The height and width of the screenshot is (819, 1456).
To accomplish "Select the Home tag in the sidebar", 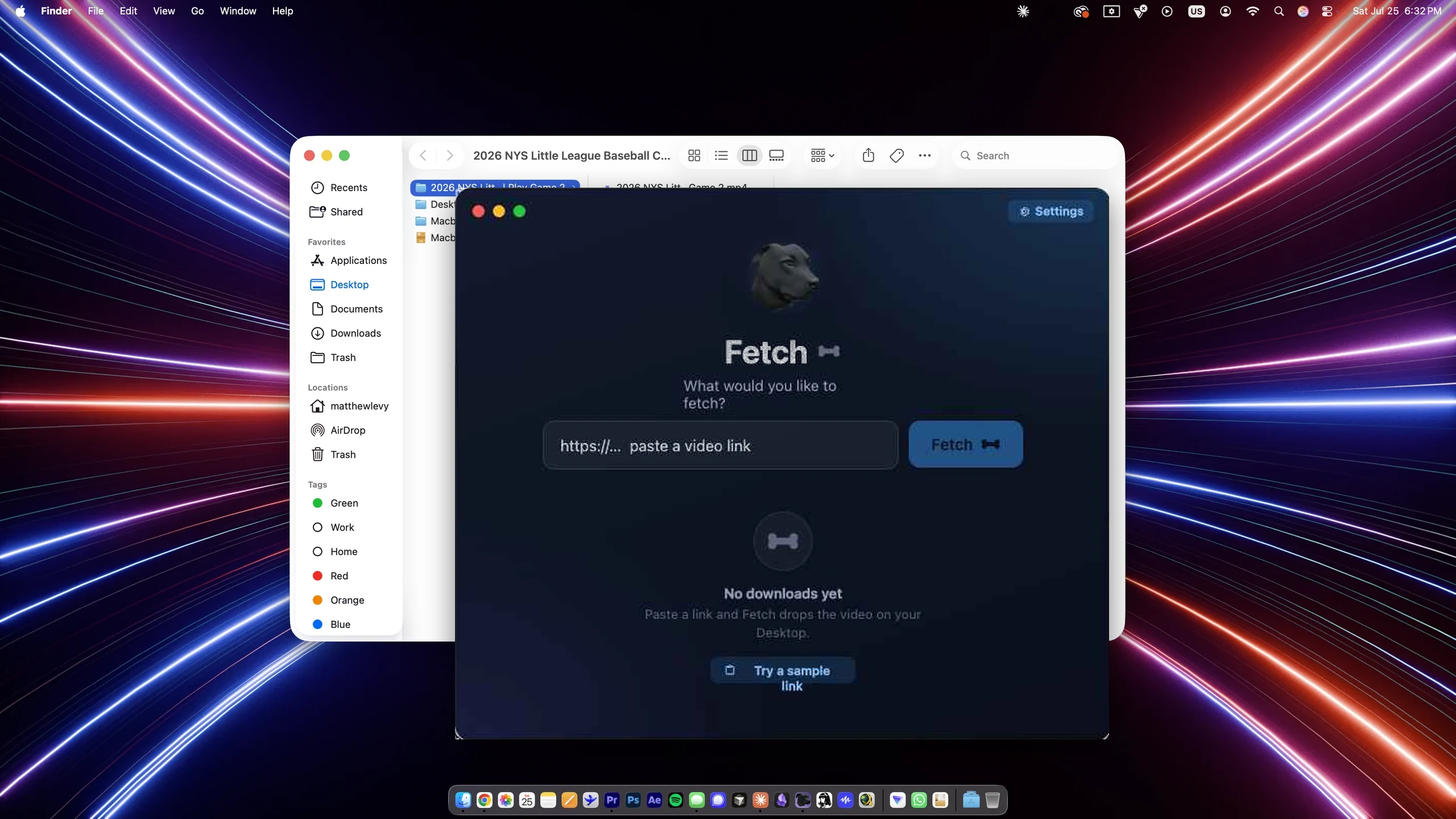I will (344, 552).
